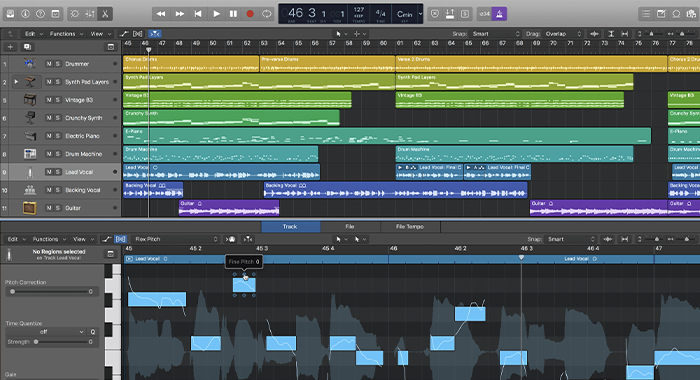Toggle Cycle mode loop button

click(267, 14)
